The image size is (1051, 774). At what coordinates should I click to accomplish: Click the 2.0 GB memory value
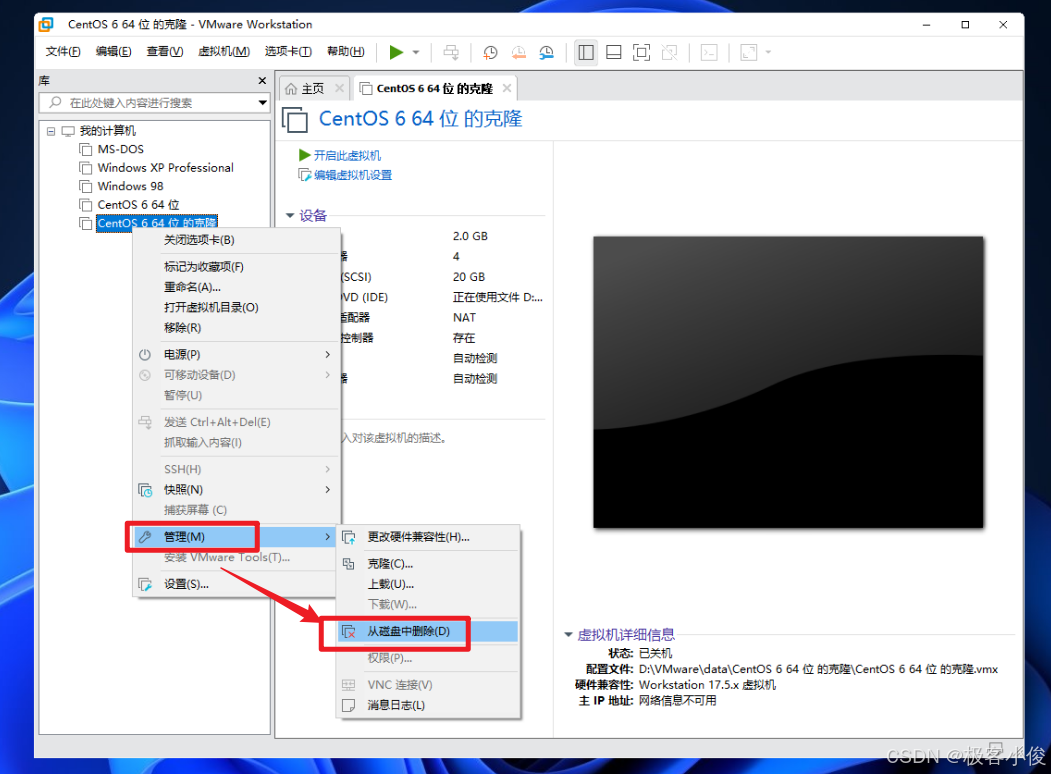[x=470, y=236]
